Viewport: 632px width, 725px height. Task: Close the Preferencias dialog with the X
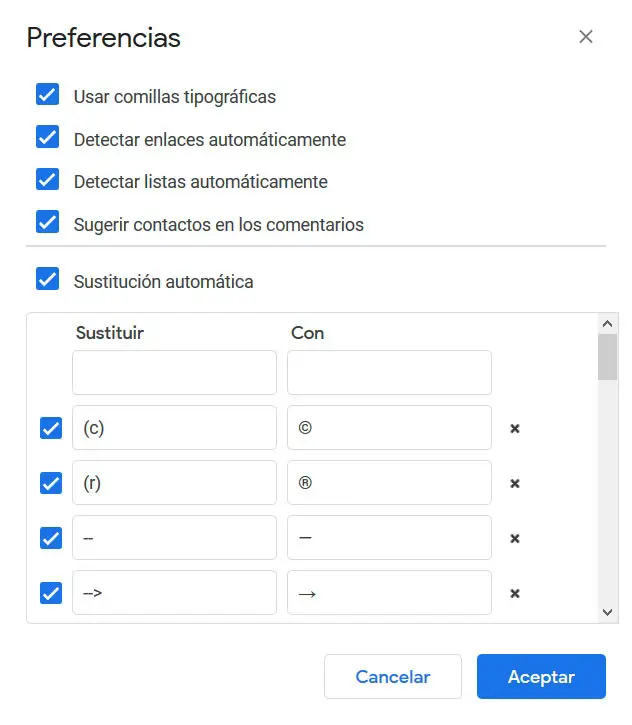[x=586, y=37]
